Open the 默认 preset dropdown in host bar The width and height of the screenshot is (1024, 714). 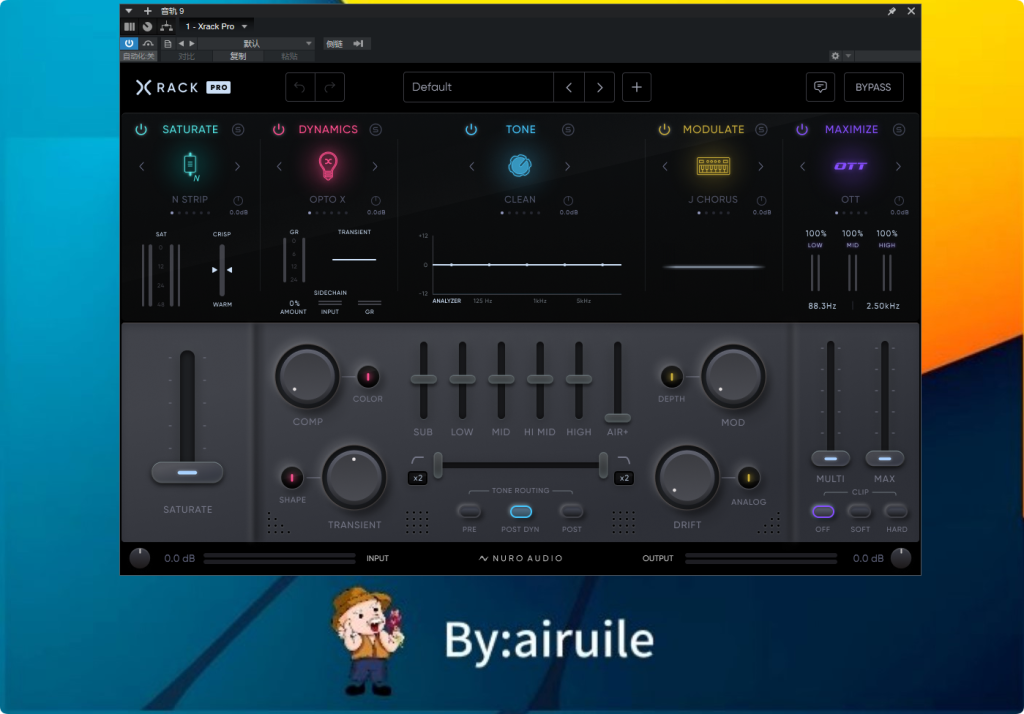click(256, 44)
